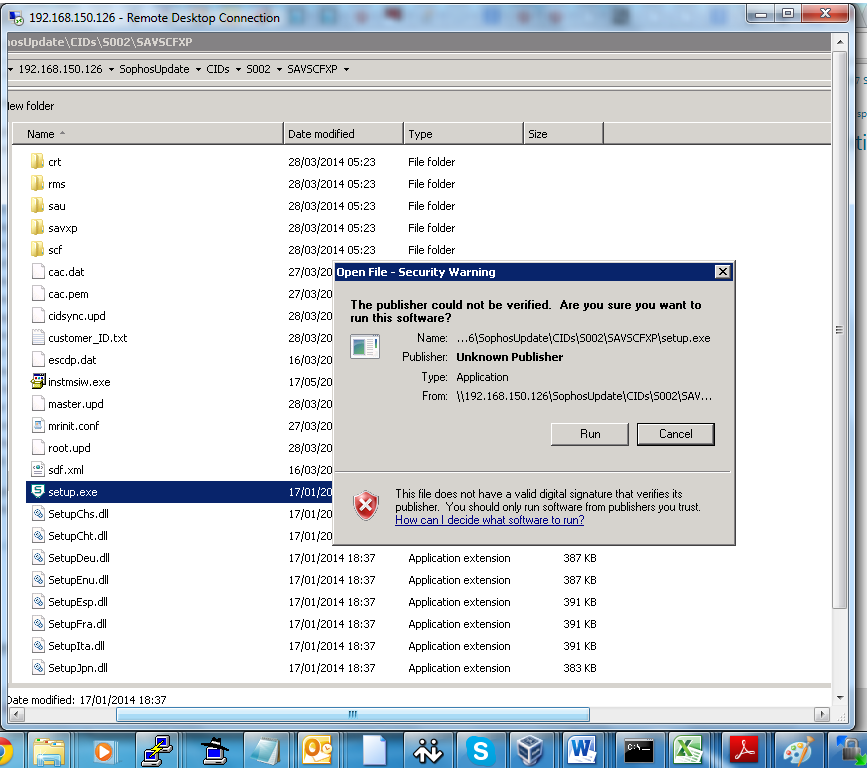The image size is (867, 768).
Task: Expand the SophosUpdate breadcrumb dropdown arrow
Action: [198, 70]
